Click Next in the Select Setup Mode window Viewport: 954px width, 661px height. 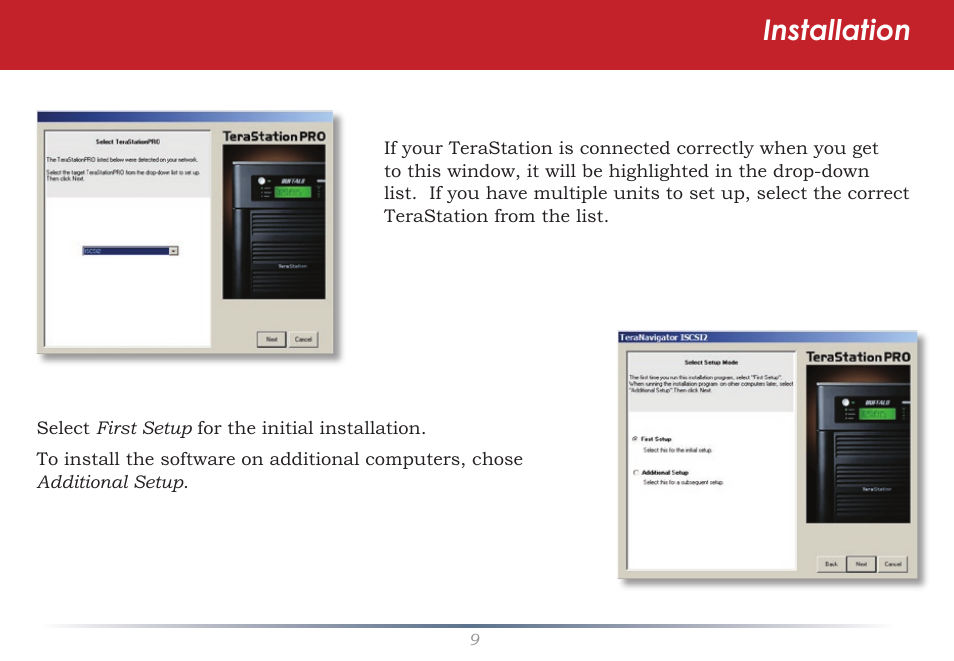pyautogui.click(x=862, y=564)
